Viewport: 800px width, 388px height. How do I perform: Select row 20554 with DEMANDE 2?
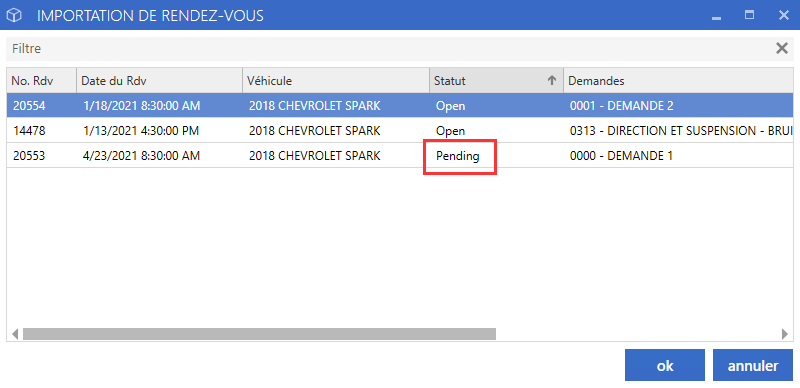(400, 106)
